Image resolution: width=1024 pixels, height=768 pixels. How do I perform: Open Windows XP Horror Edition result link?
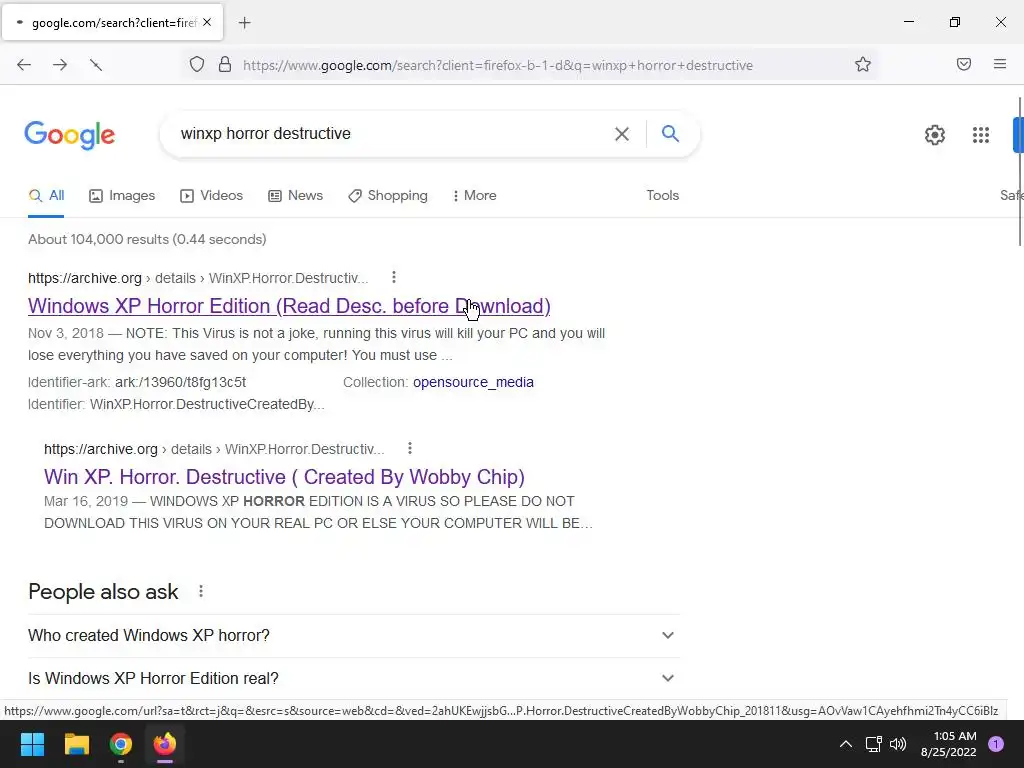289,306
